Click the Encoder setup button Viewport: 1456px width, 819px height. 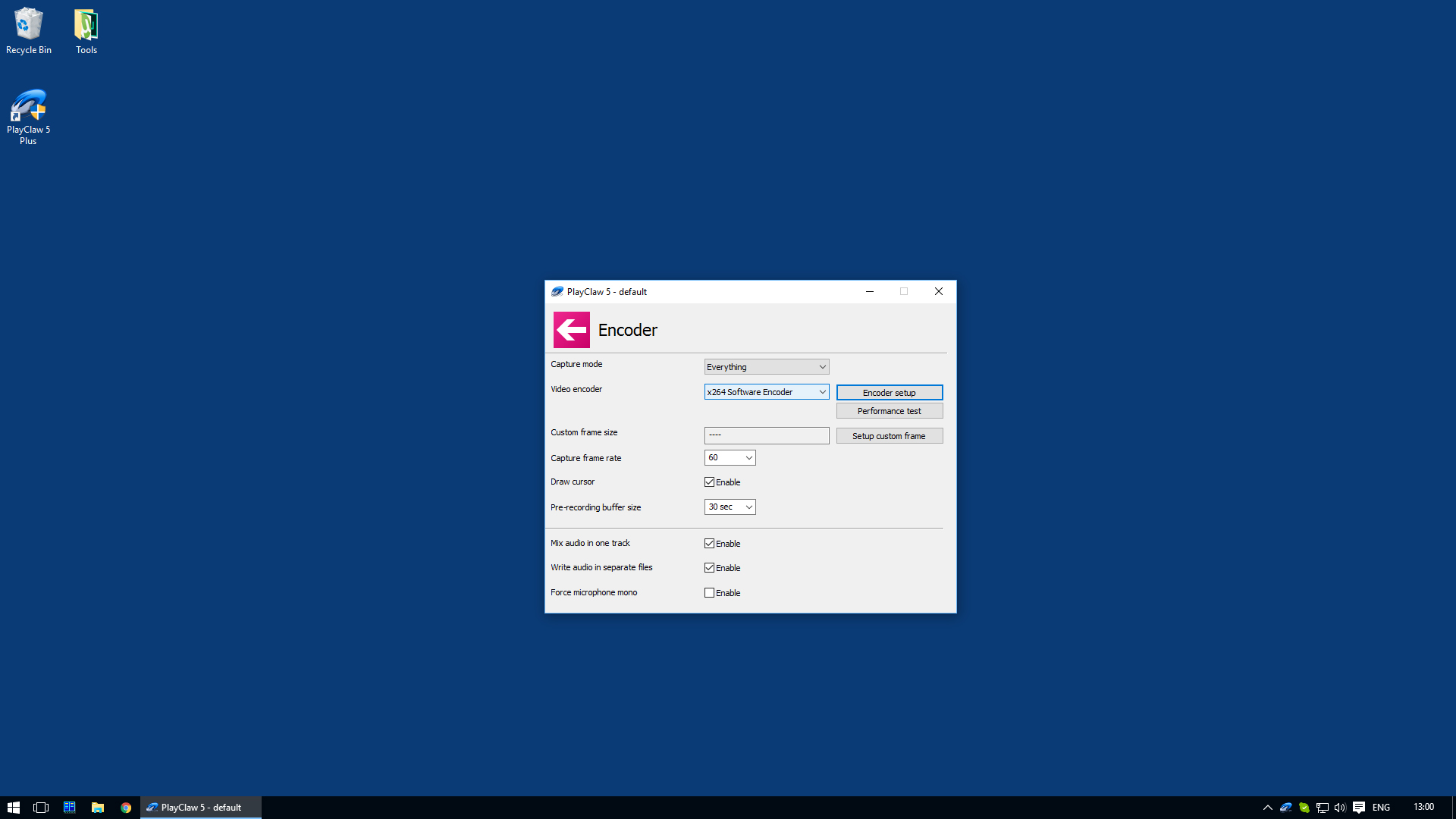click(889, 392)
